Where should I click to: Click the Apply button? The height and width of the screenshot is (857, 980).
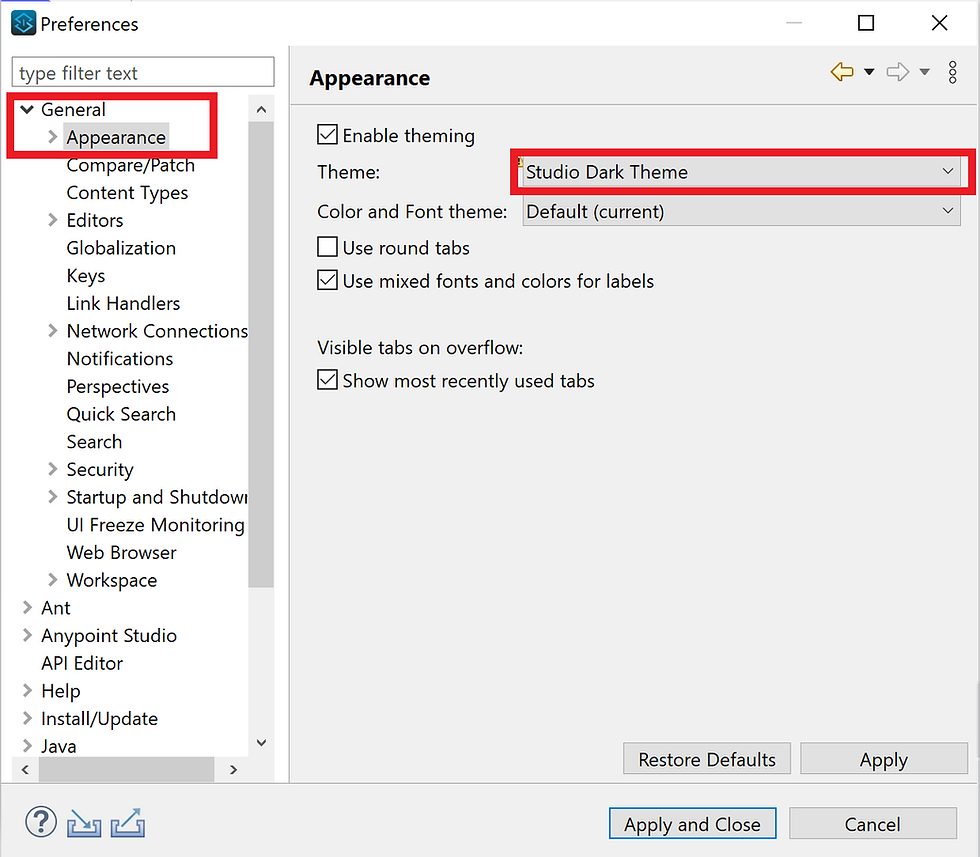pyautogui.click(x=884, y=759)
